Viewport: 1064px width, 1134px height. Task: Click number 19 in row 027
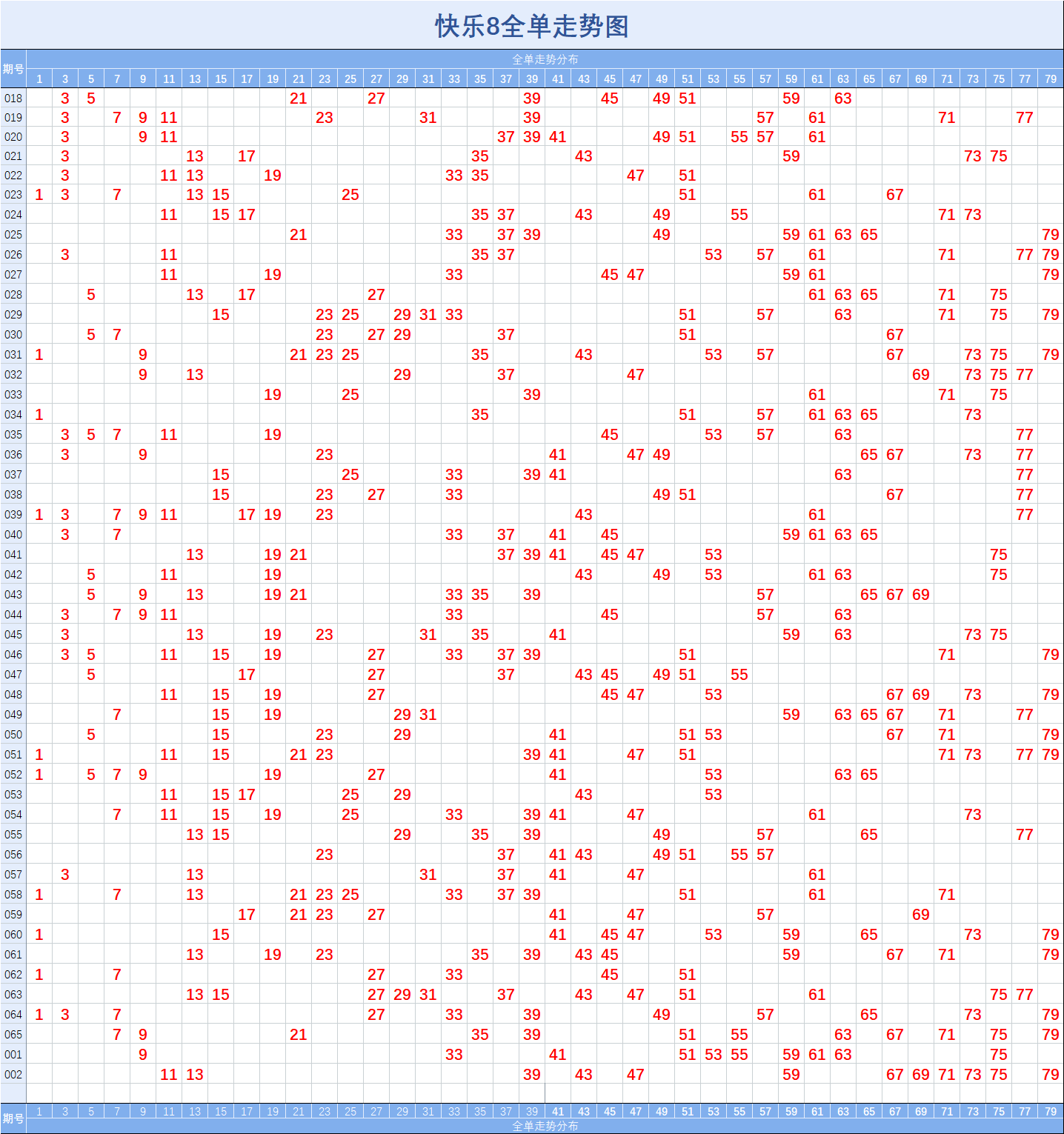273,274
